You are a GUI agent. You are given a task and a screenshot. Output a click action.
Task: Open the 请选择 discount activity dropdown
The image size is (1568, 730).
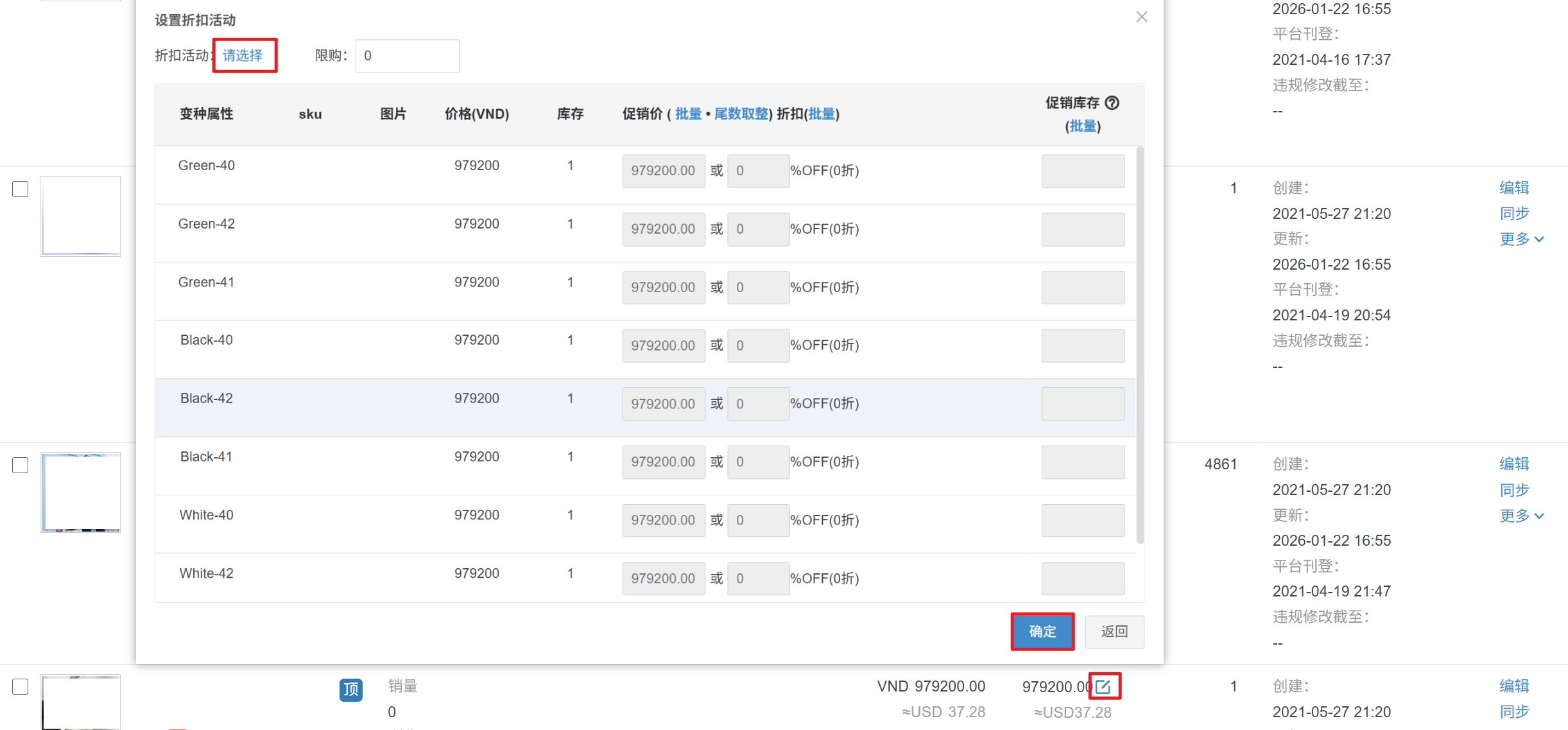pos(244,55)
